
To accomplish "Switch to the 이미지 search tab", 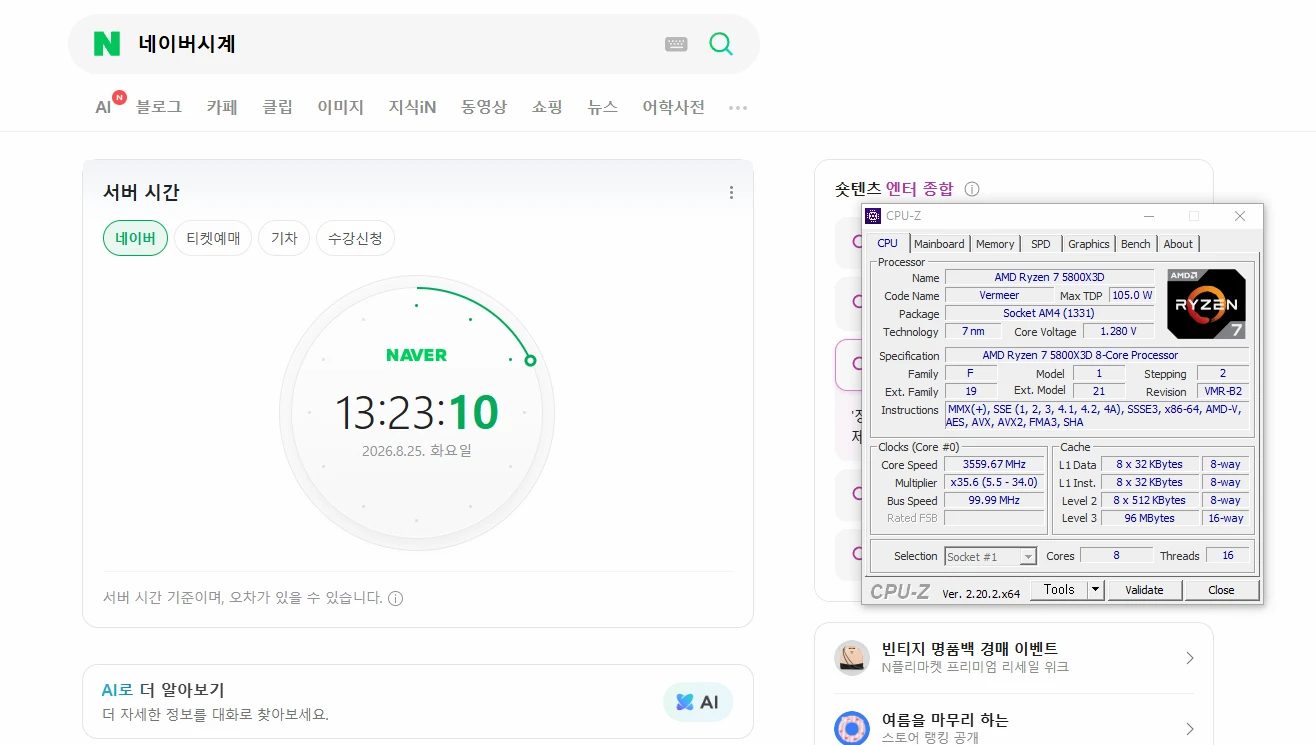I will point(341,107).
